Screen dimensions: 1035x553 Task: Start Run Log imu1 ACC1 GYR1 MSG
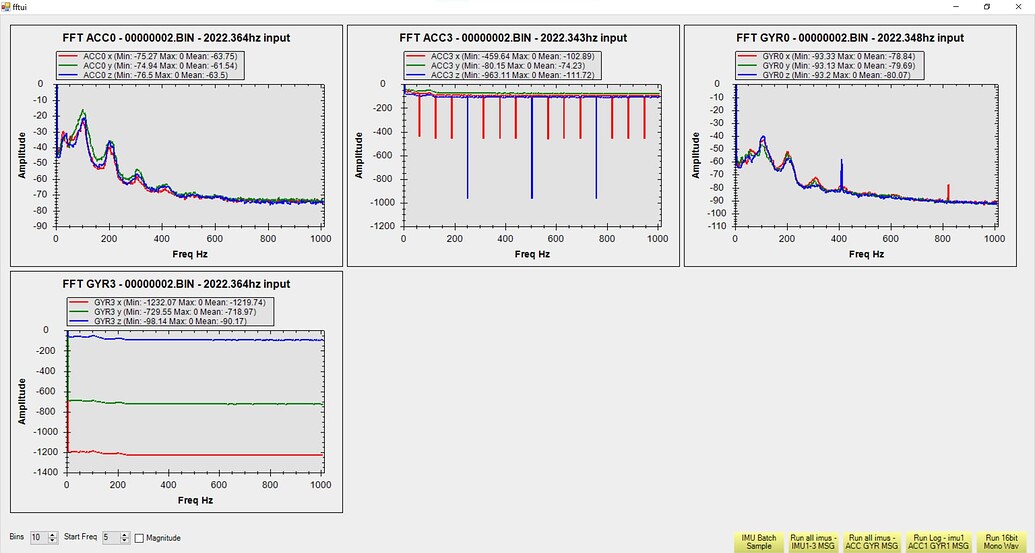point(936,541)
